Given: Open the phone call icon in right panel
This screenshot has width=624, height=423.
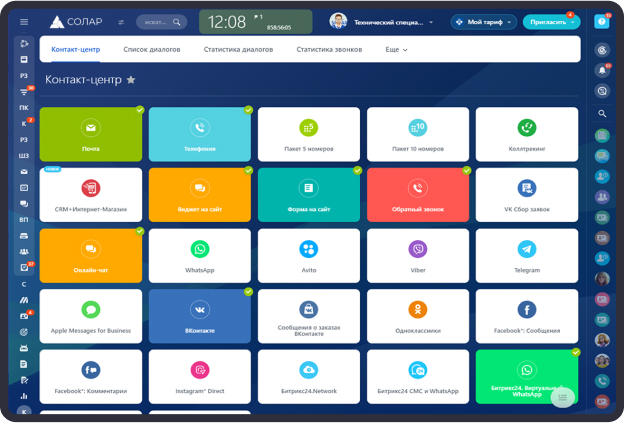Looking at the screenshot, I should (602, 381).
